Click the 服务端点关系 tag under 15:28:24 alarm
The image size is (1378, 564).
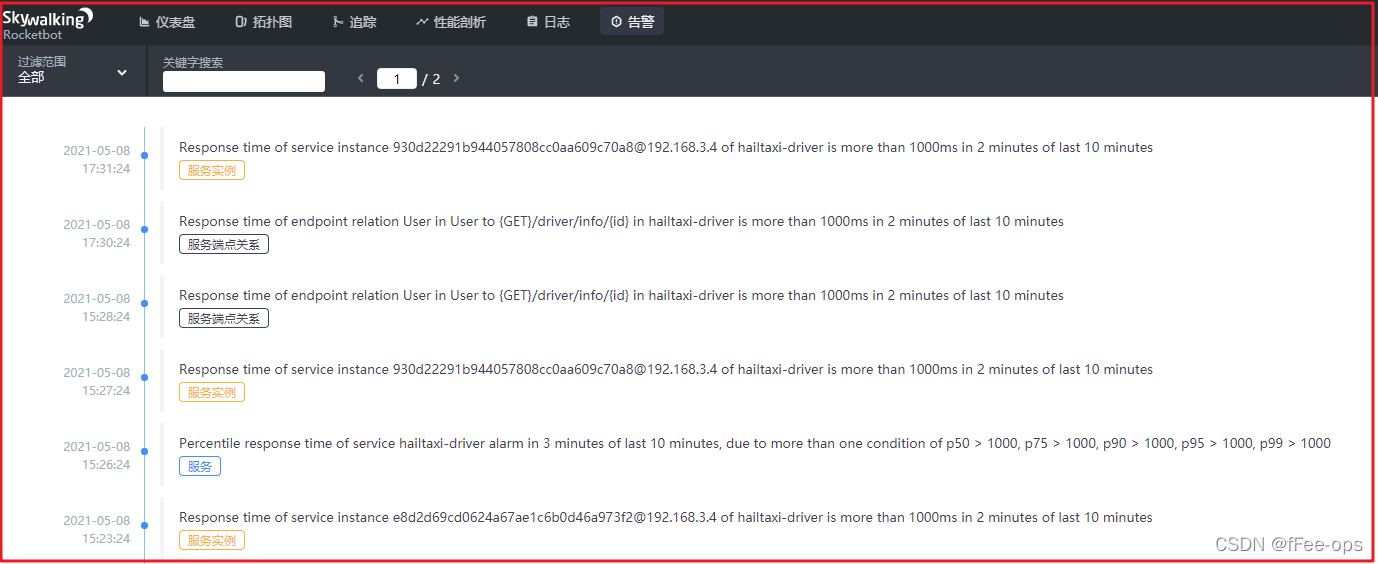224,318
